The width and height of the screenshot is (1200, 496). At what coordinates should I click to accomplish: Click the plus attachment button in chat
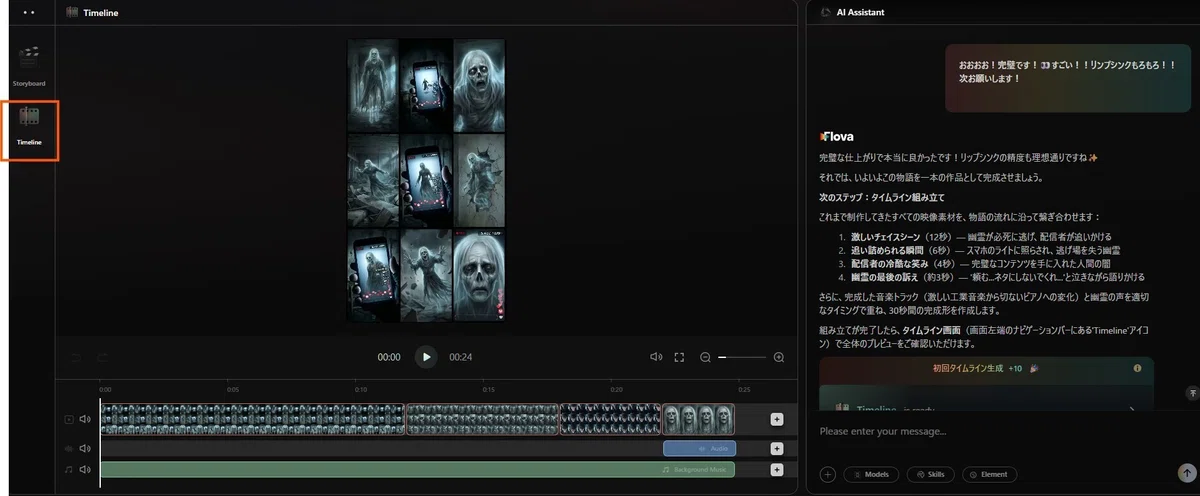(x=828, y=474)
